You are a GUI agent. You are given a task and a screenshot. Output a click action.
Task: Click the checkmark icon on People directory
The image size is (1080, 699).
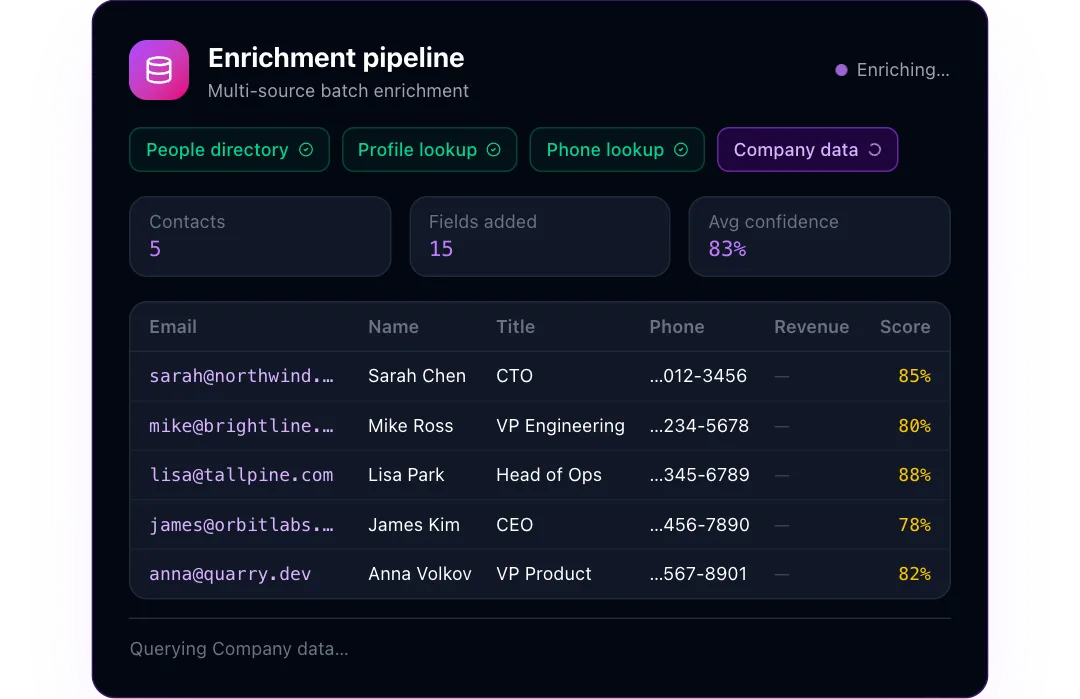306,149
